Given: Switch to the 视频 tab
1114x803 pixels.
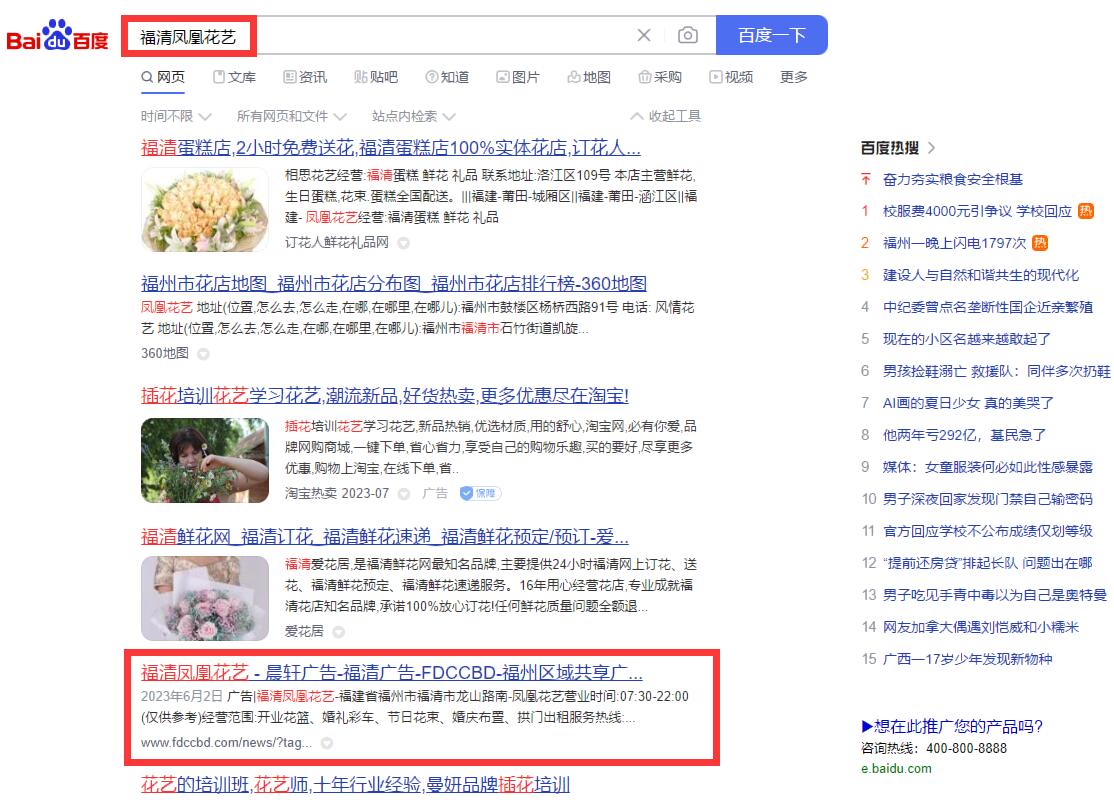Looking at the screenshot, I should pyautogui.click(x=731, y=77).
